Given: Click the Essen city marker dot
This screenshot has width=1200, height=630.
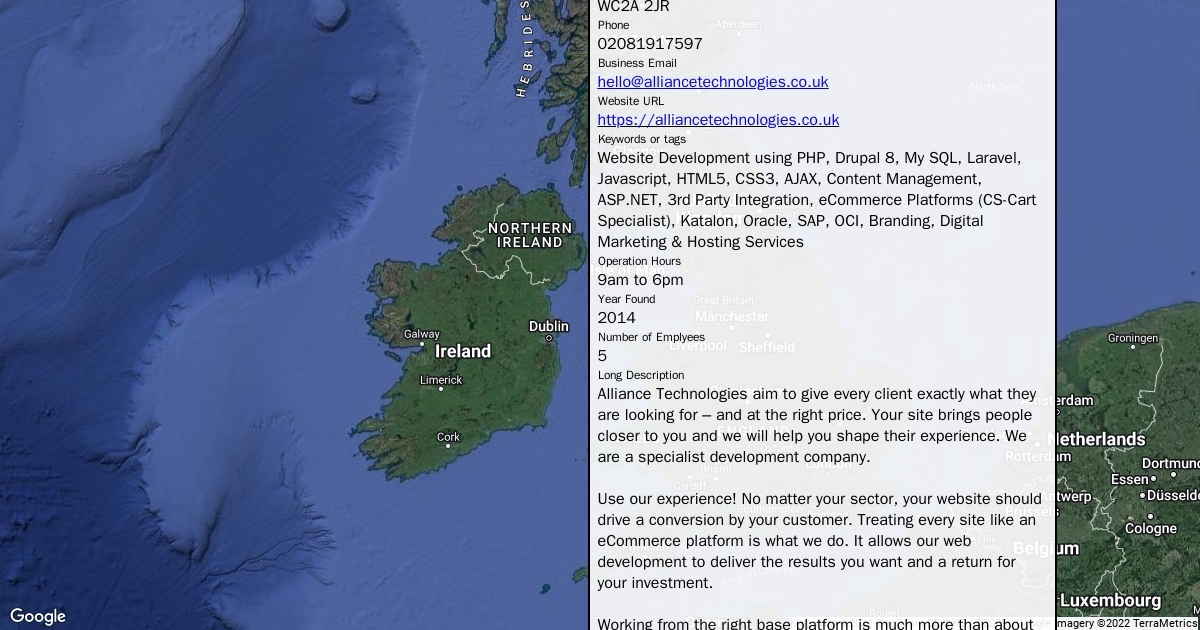Looking at the screenshot, I should pos(1153,480).
